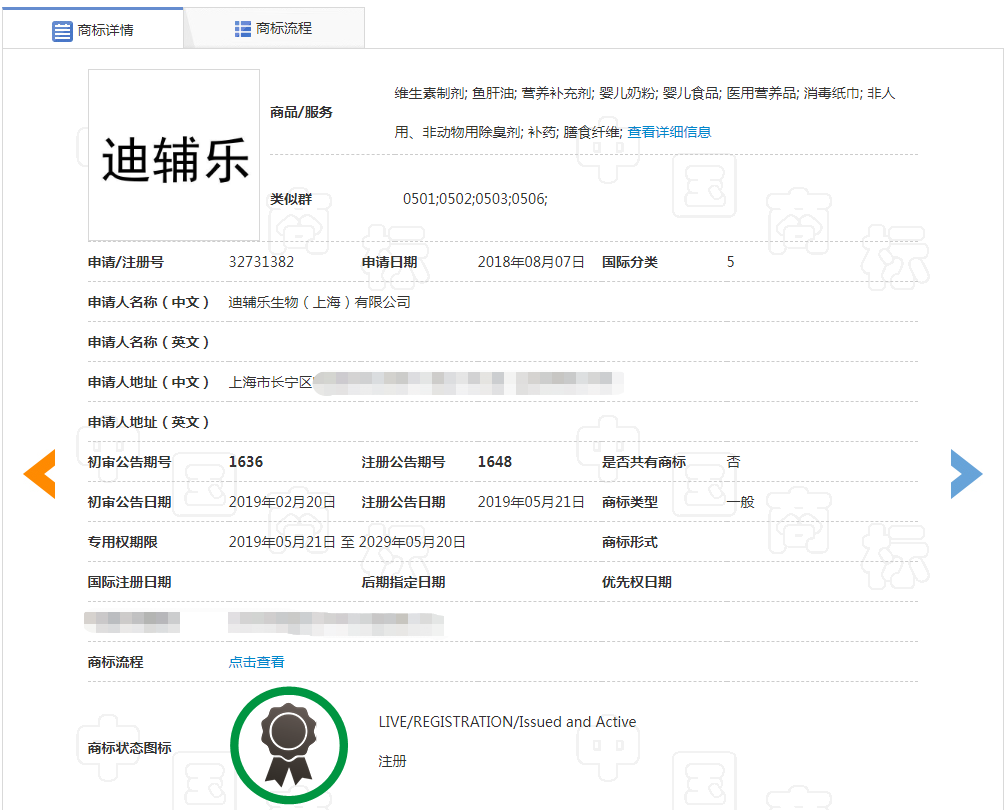Click the 申请人地址（英文） field label

pos(149,422)
